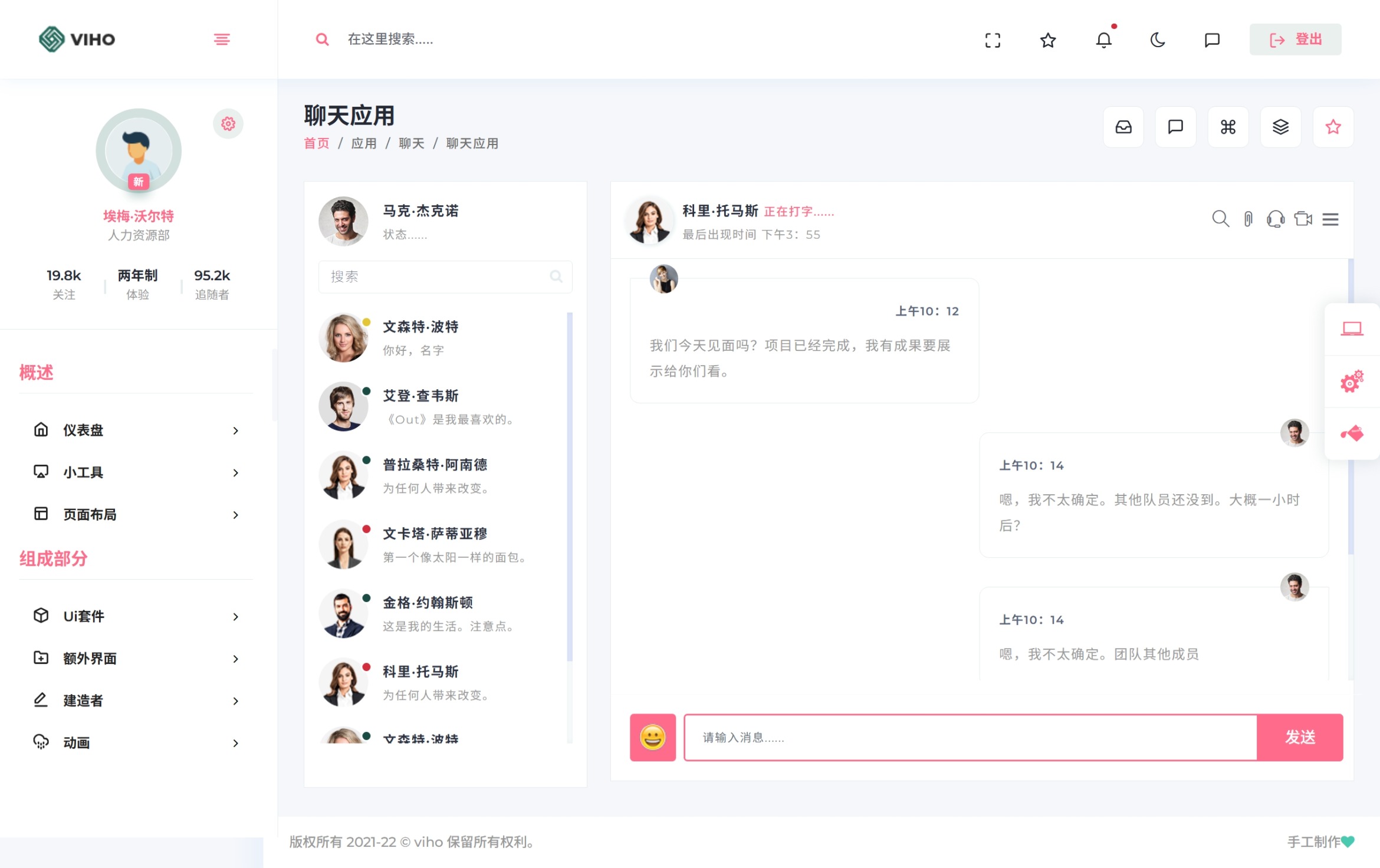Open notifications via the bell icon
The image size is (1380, 868).
click(x=1103, y=40)
